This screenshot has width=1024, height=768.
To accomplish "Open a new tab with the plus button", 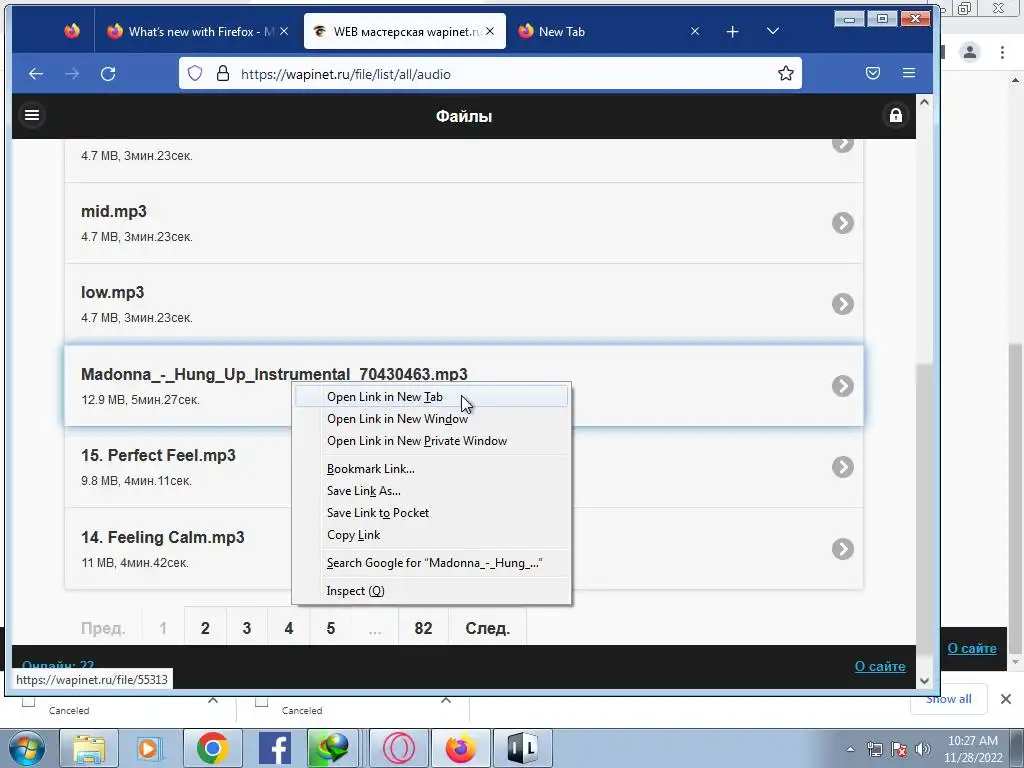I will (x=733, y=31).
